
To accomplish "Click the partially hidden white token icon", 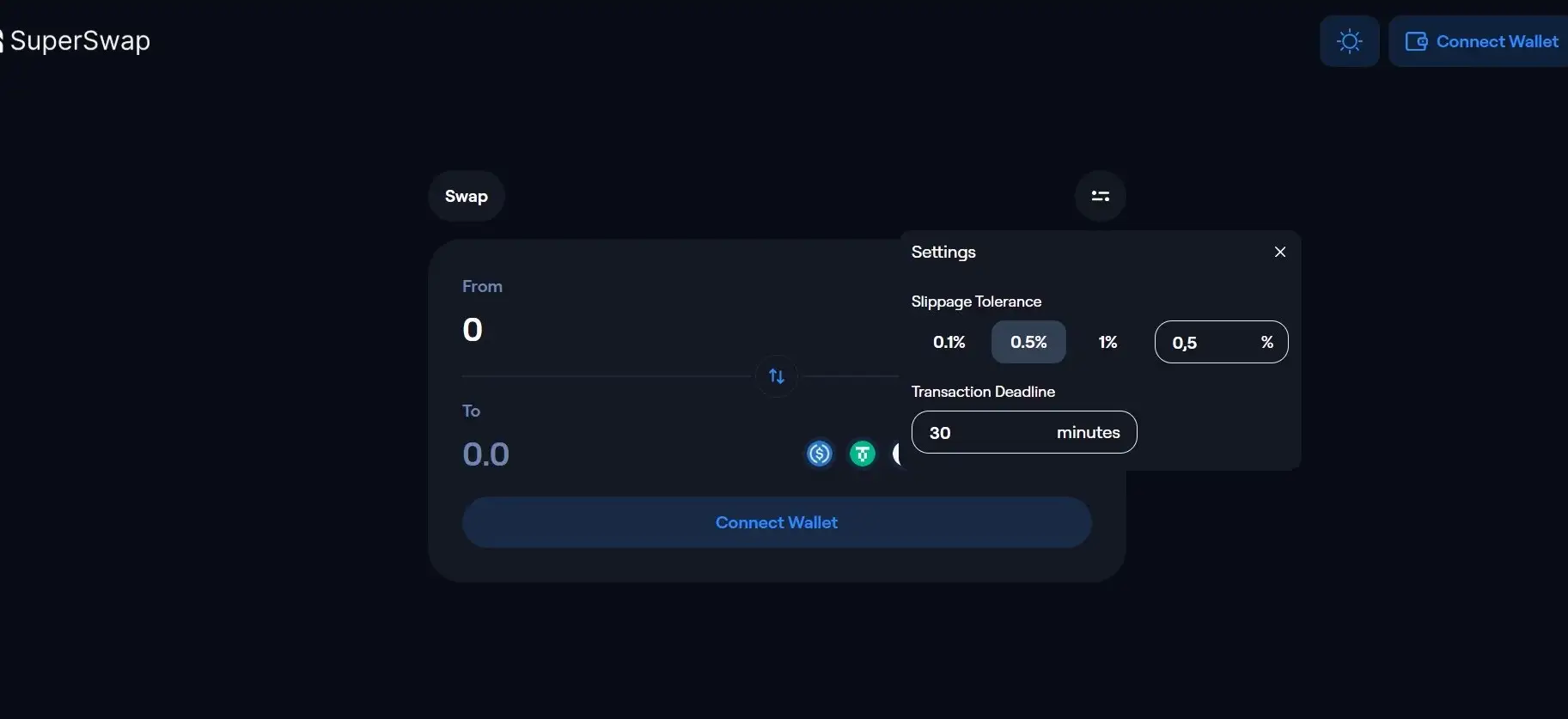I will click(896, 454).
